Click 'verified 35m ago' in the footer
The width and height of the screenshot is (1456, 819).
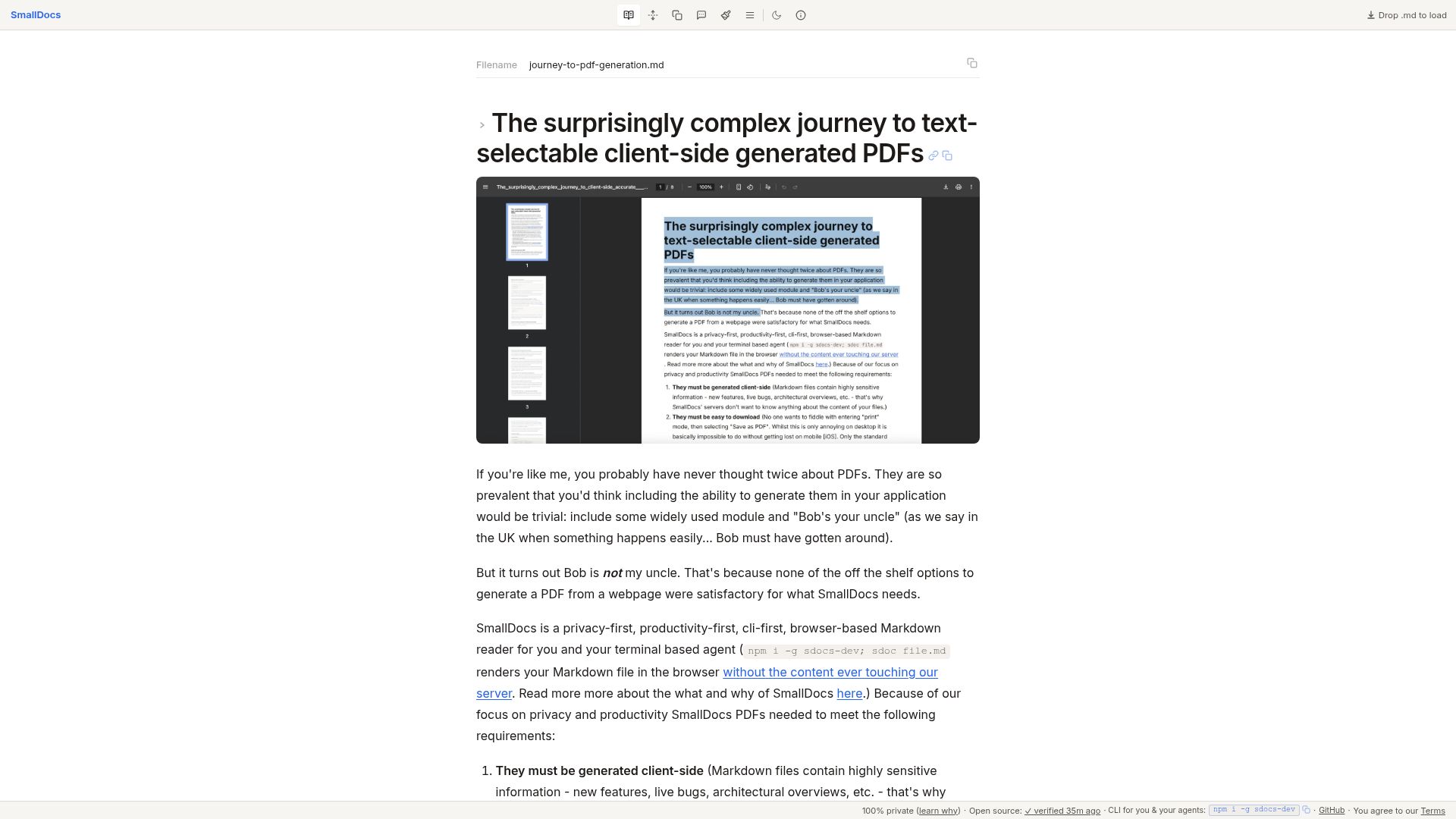1062,811
